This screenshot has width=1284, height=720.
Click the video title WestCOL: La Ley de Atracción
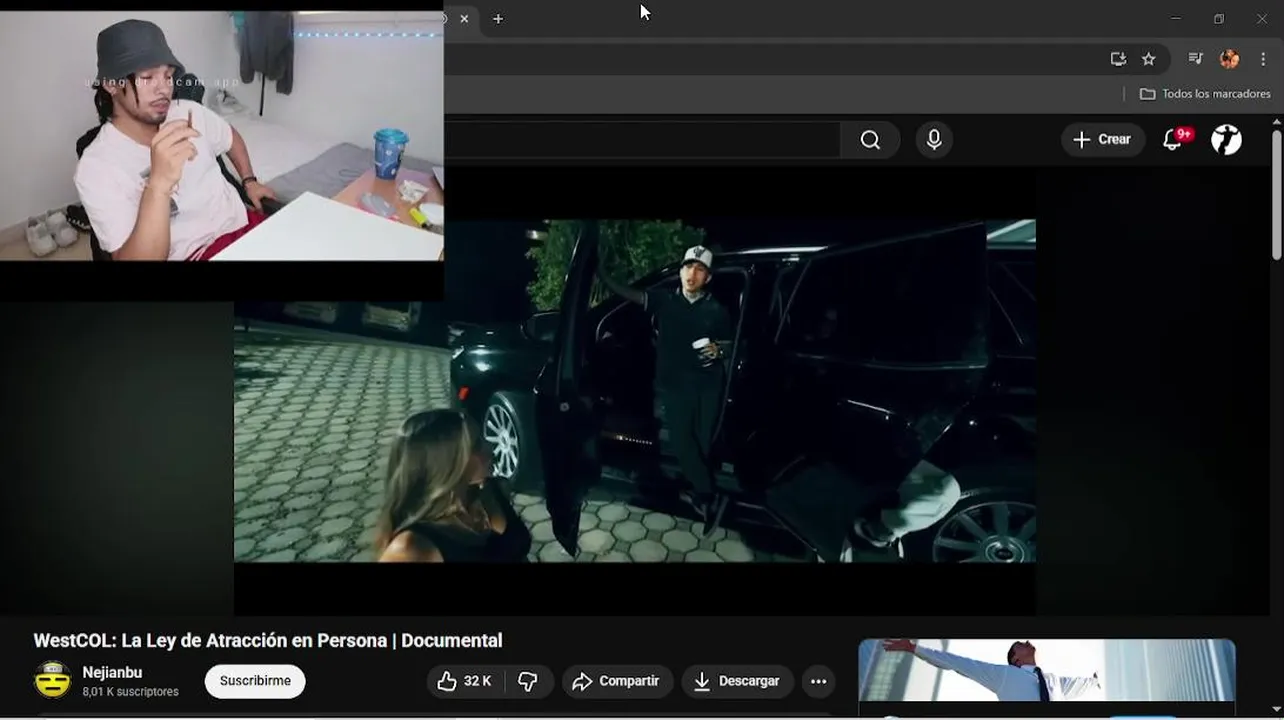pos(268,640)
